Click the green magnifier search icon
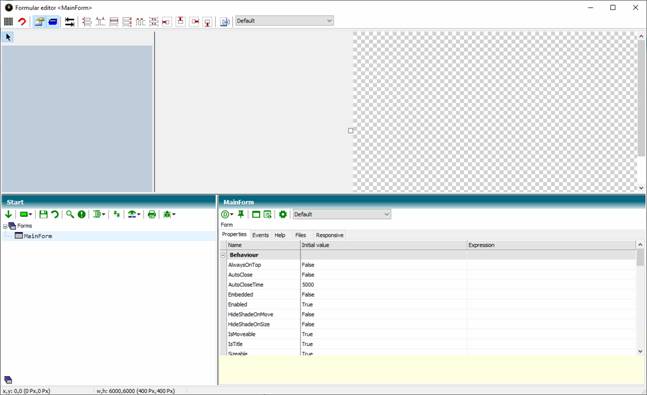 coord(70,214)
